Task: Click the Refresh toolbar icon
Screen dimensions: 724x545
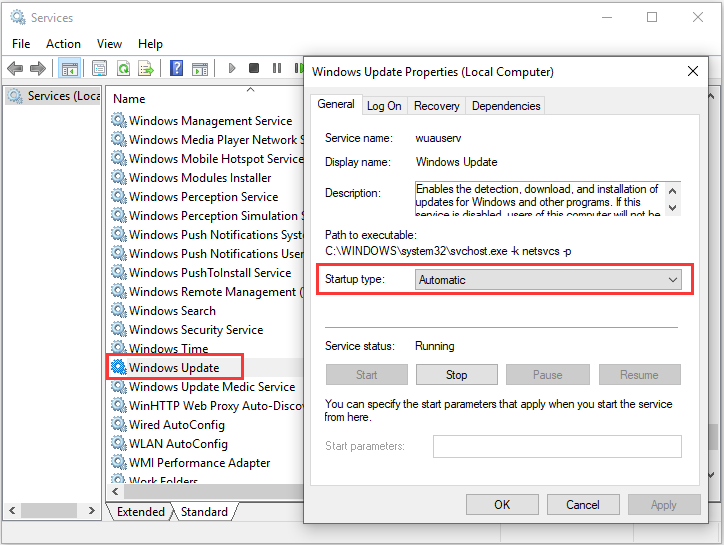Action: pyautogui.click(x=123, y=69)
